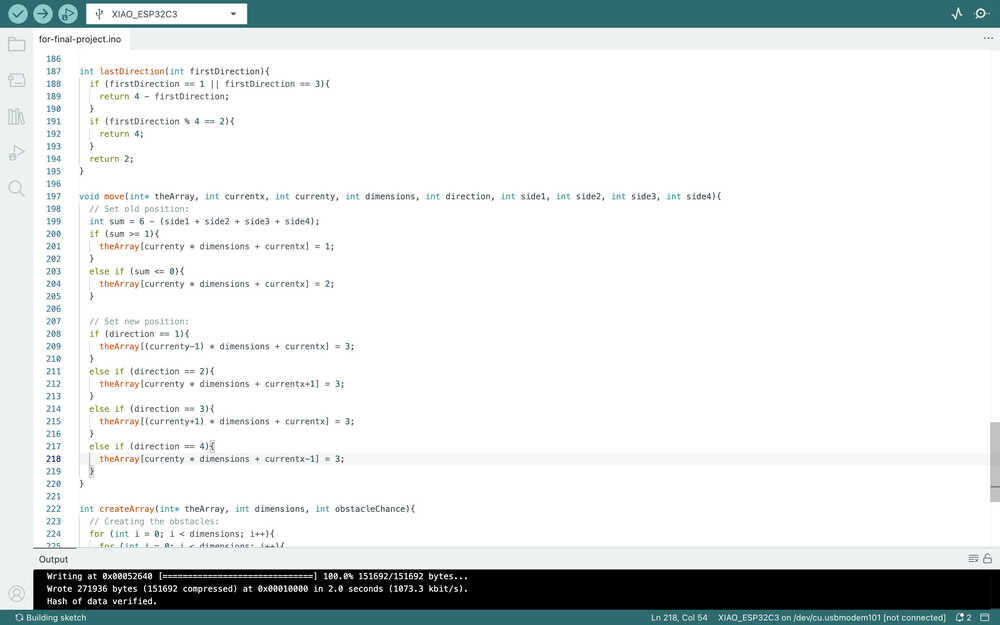Image resolution: width=1000 pixels, height=625 pixels.
Task: Open the editor tab three-dots menu
Action: (x=988, y=39)
